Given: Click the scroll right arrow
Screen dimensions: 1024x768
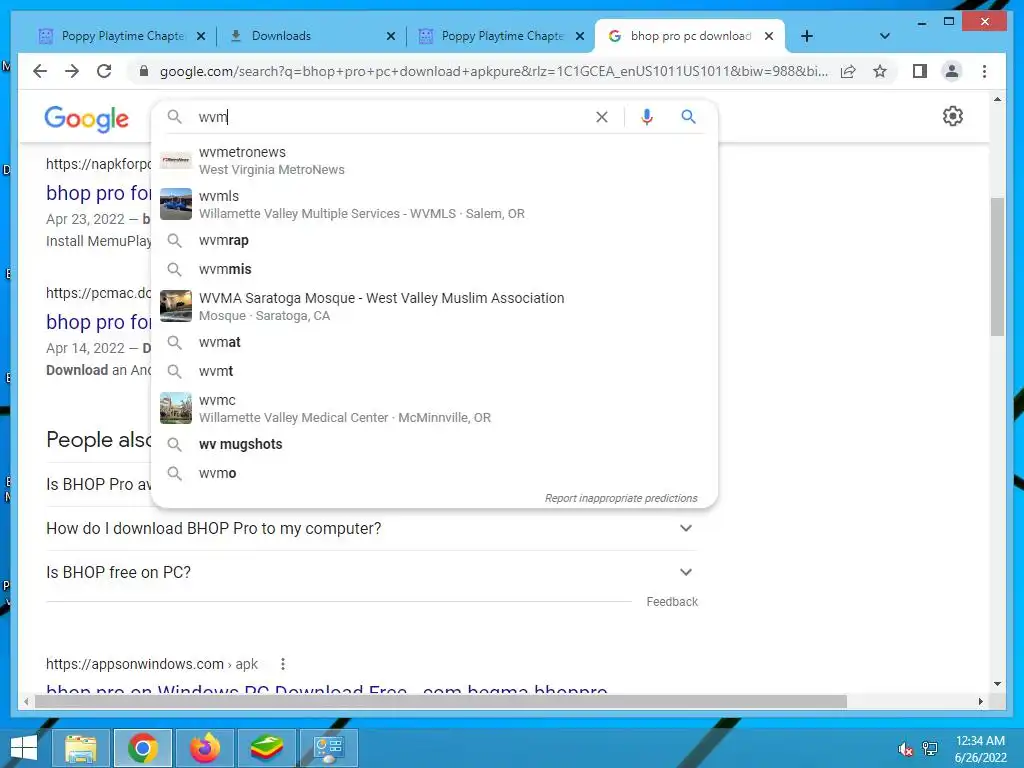Looking at the screenshot, I should (981, 702).
